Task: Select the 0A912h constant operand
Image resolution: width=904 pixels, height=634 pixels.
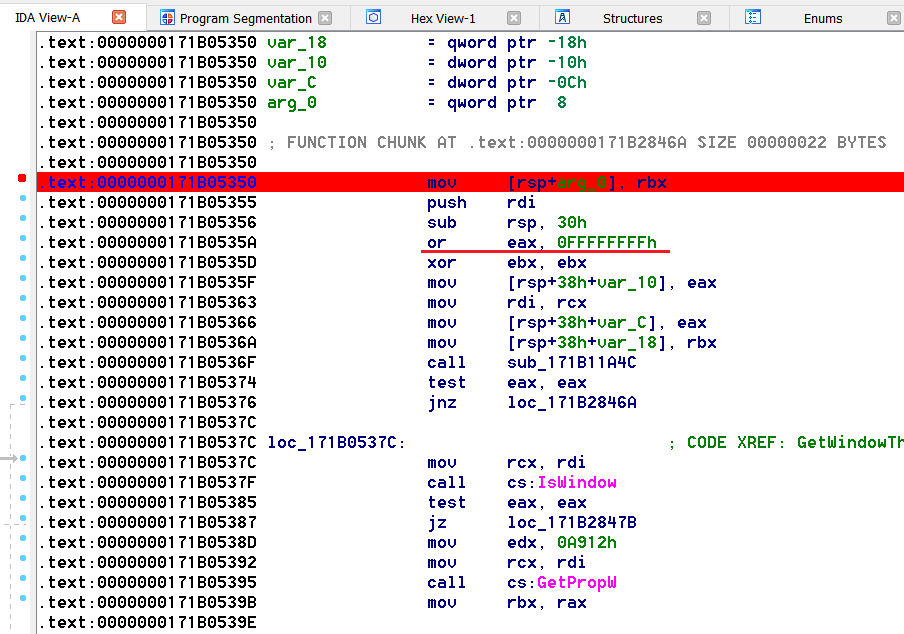Action: click(587, 542)
